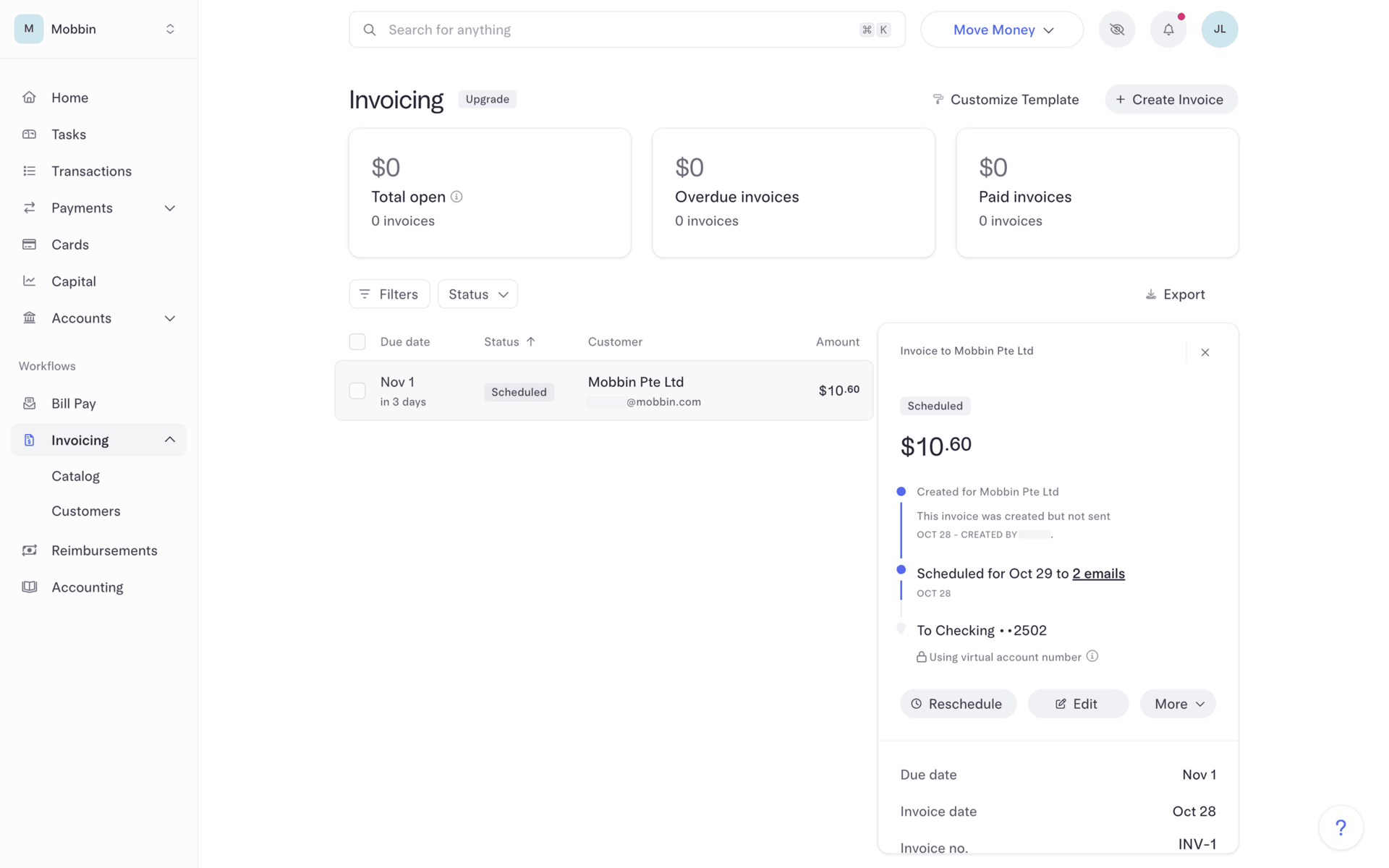Click the search magnifier icon

click(x=370, y=30)
